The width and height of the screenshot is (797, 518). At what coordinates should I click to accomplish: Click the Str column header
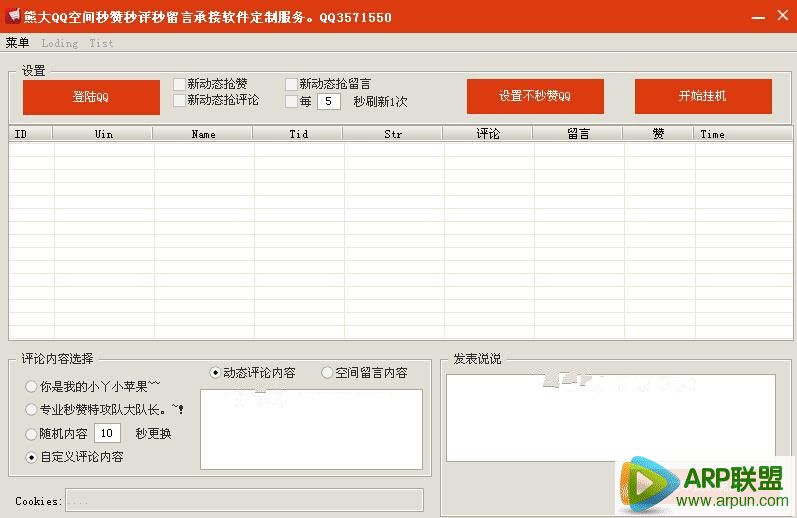pyautogui.click(x=393, y=134)
